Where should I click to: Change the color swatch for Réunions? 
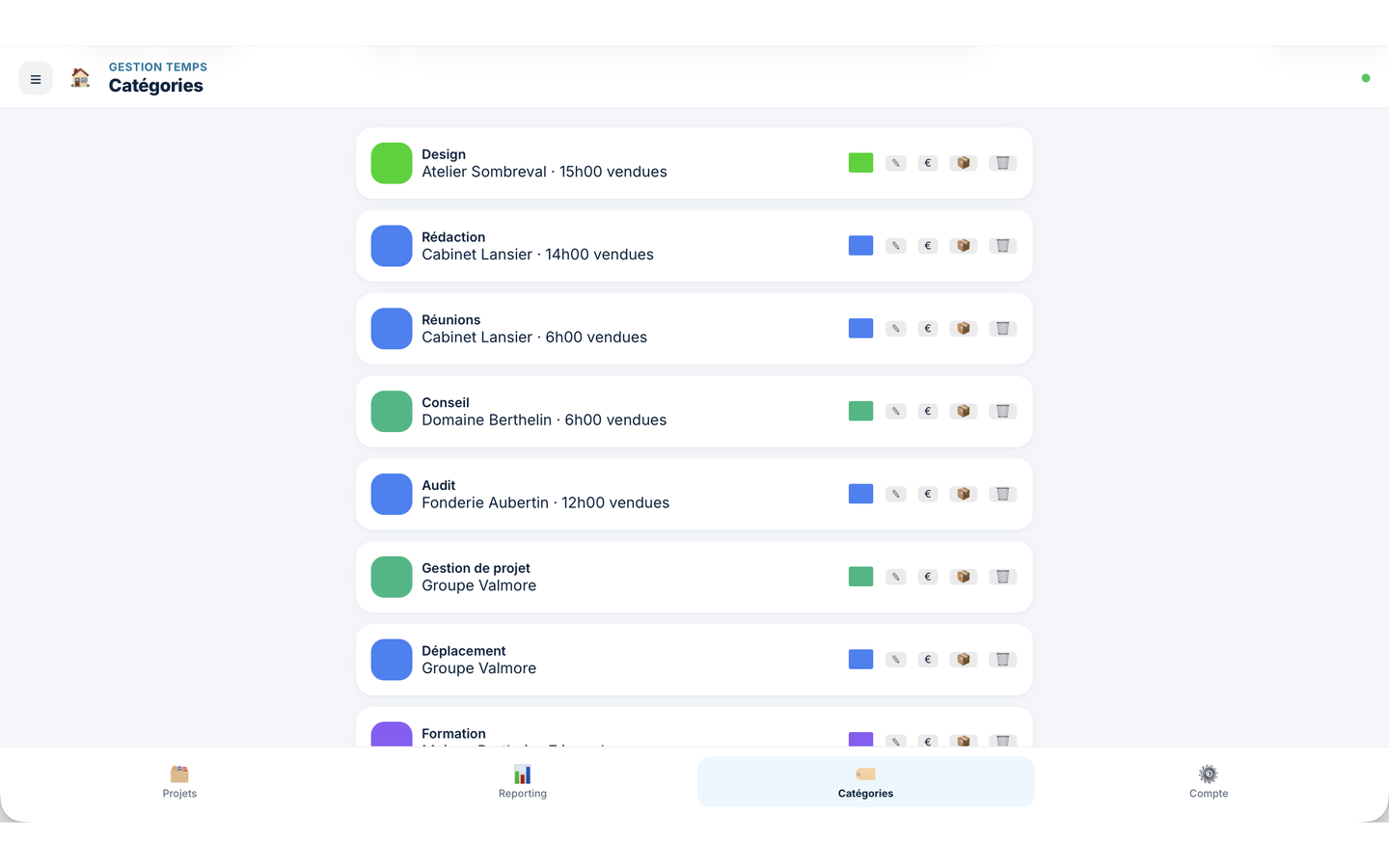(861, 329)
